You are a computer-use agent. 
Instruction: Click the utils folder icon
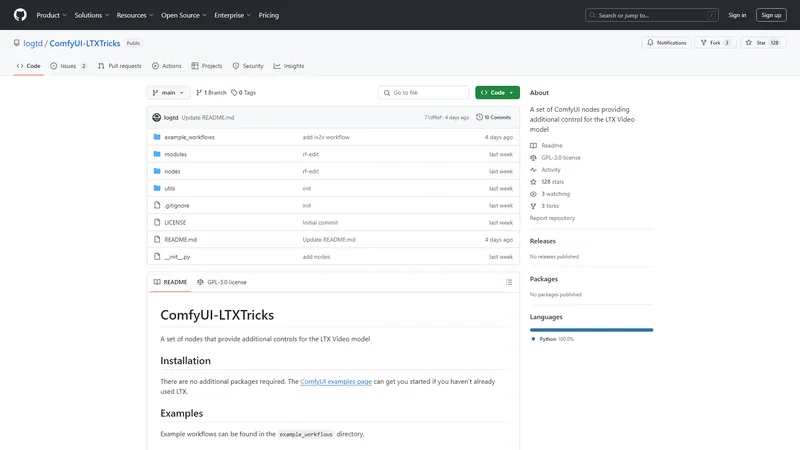click(157, 188)
